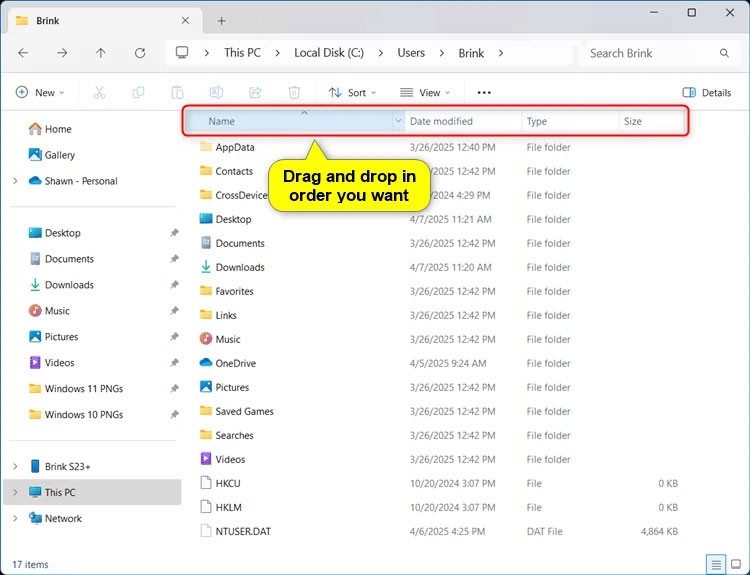Go up one folder level

(101, 53)
